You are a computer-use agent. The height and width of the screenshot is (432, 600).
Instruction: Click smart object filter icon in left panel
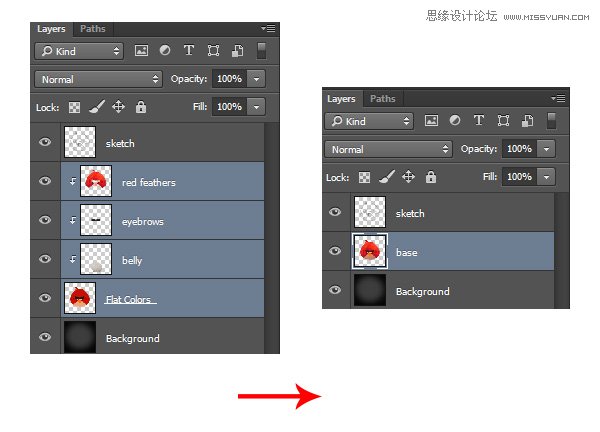tap(237, 51)
